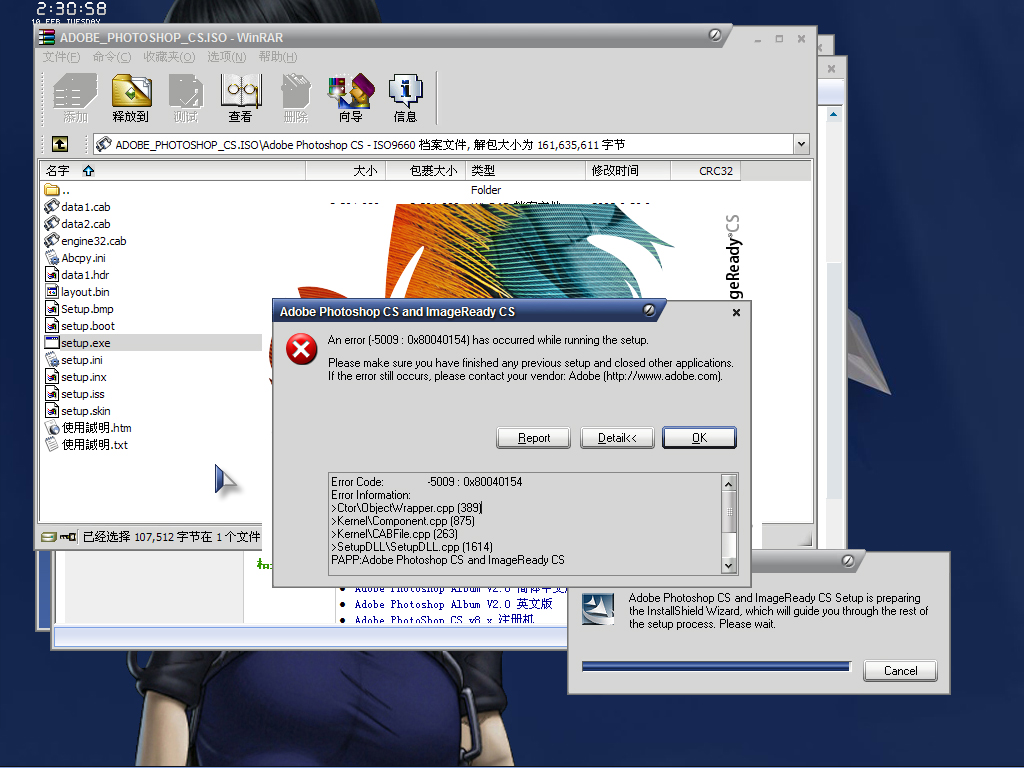The height and width of the screenshot is (768, 1024).
Task: Click the engine32.cab archive icon
Action: click(x=52, y=240)
